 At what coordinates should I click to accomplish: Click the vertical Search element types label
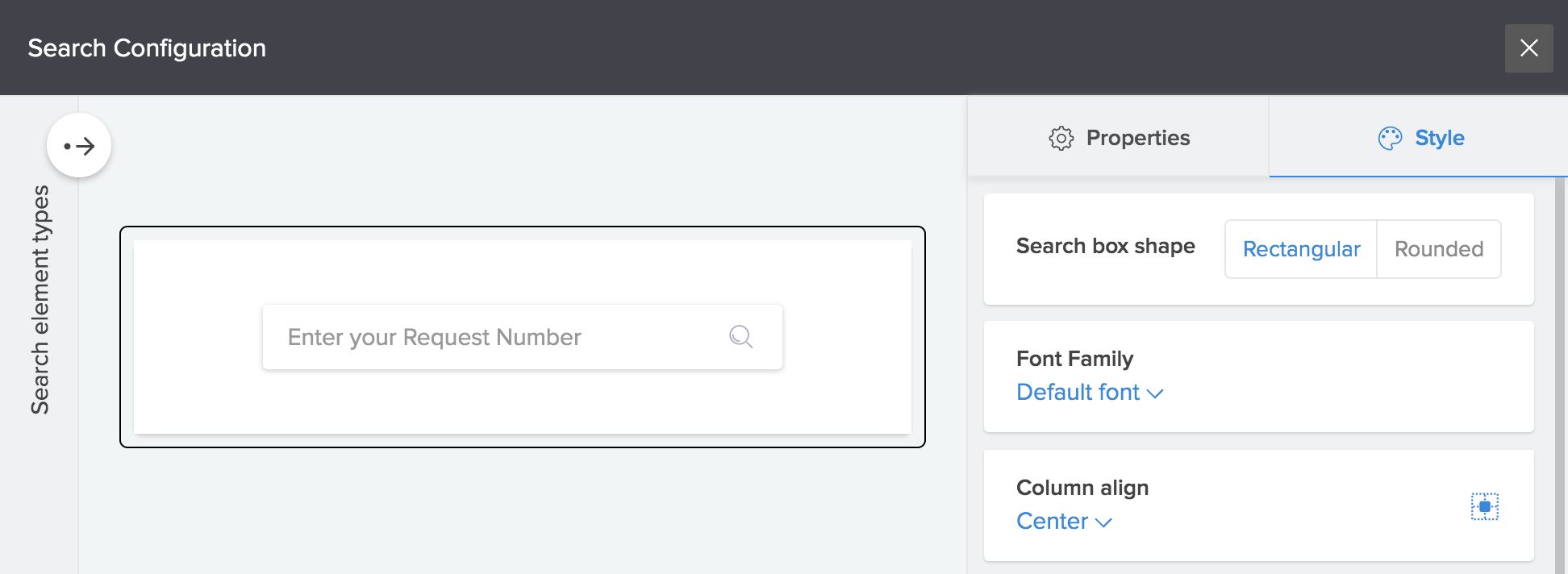point(40,299)
